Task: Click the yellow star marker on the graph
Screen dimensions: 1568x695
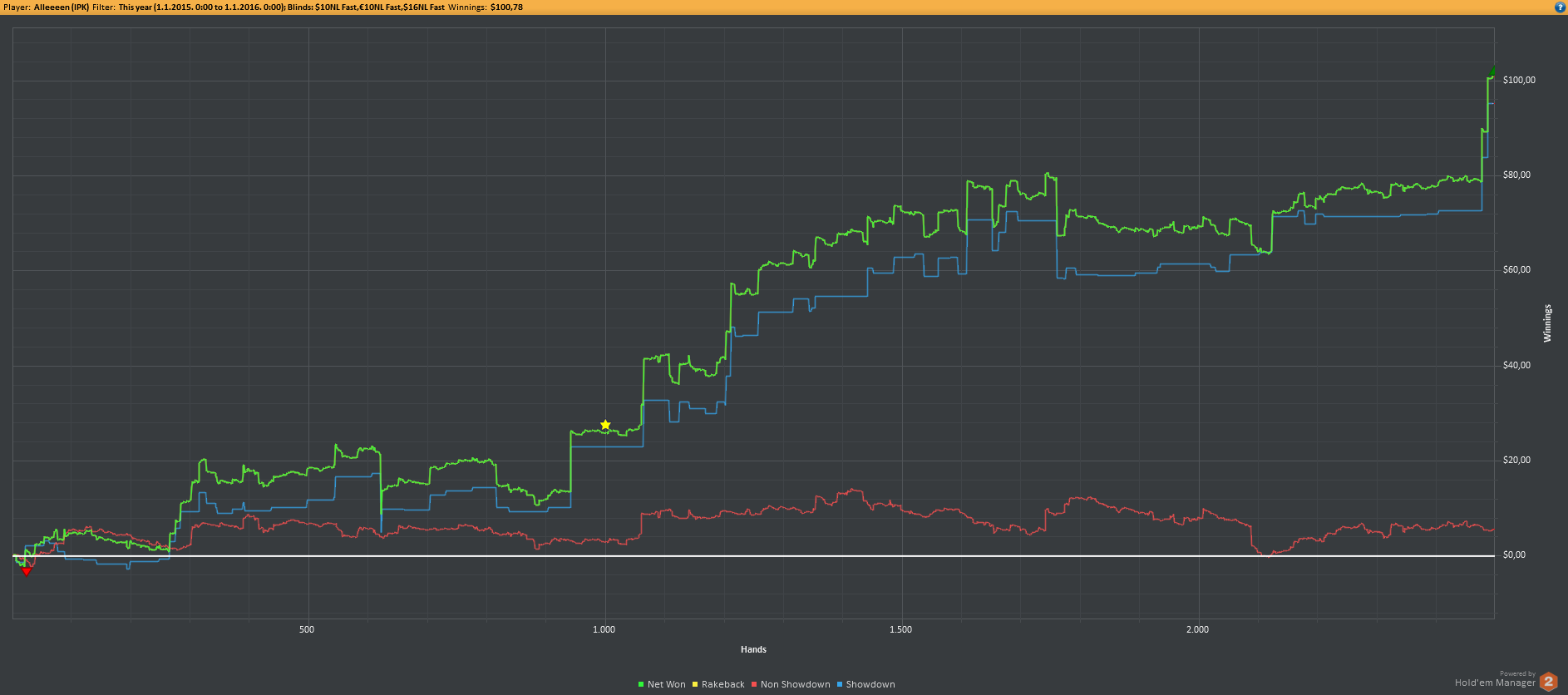Action: click(605, 425)
